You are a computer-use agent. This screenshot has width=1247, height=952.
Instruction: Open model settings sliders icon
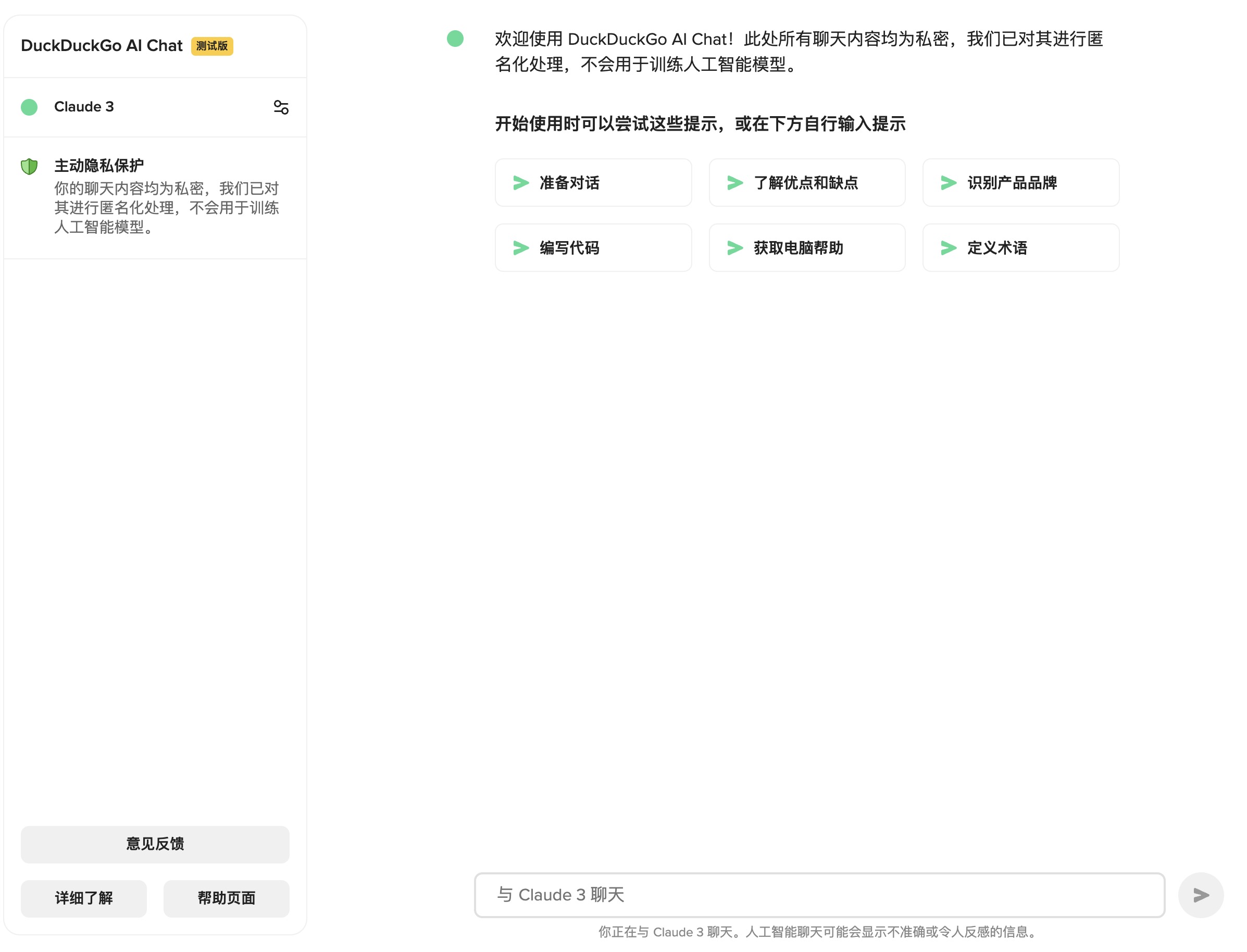click(x=281, y=107)
